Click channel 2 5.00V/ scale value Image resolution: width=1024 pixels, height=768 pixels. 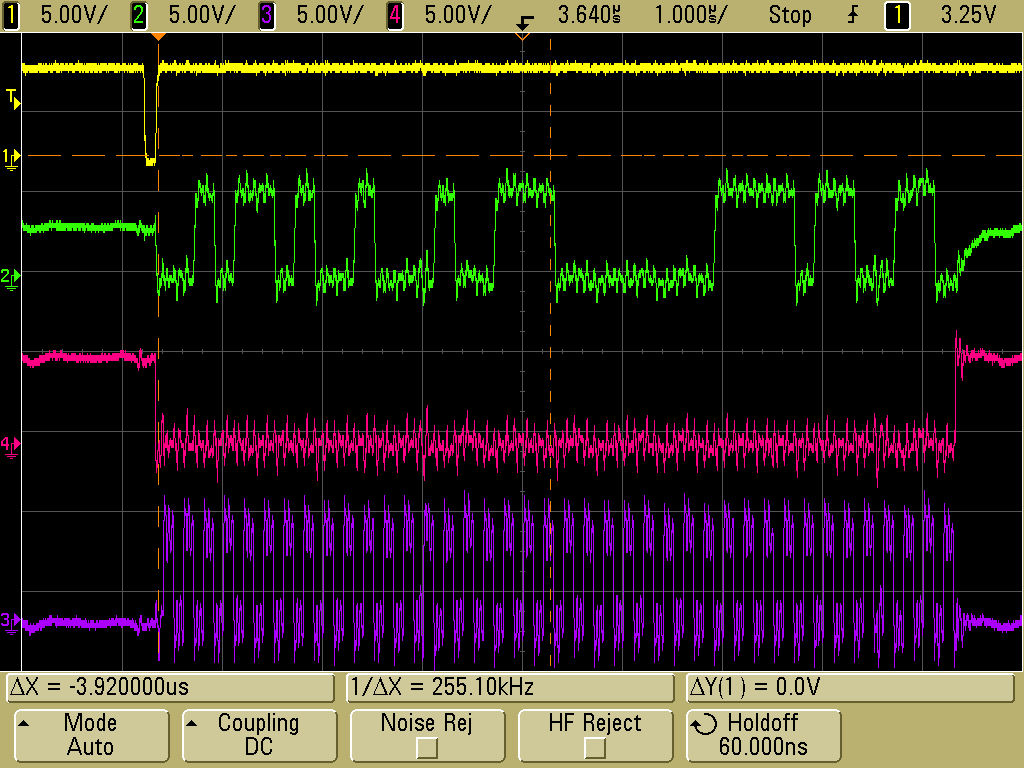tap(201, 15)
